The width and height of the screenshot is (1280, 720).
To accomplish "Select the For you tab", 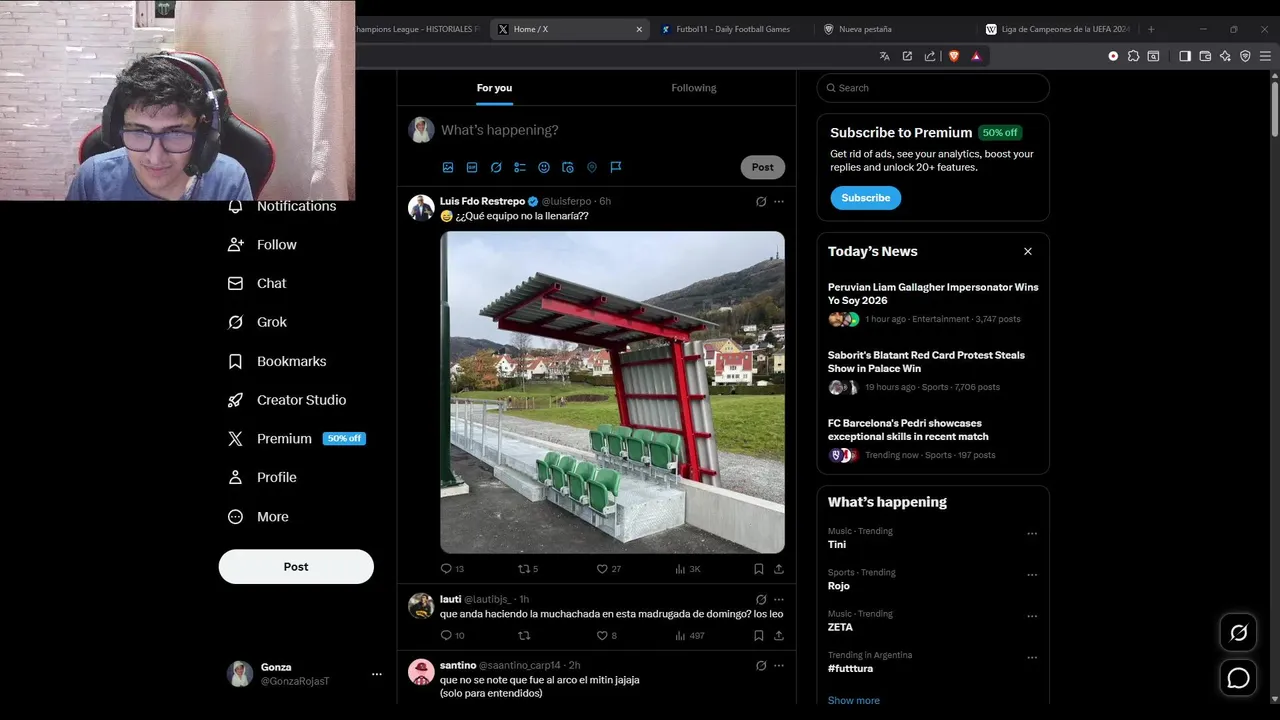I will coord(494,88).
